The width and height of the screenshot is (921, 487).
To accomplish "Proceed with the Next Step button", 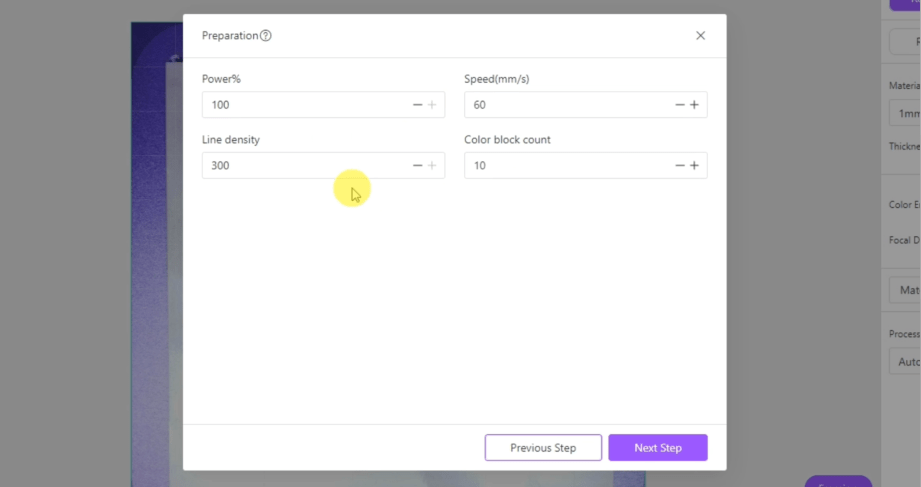I will click(657, 448).
